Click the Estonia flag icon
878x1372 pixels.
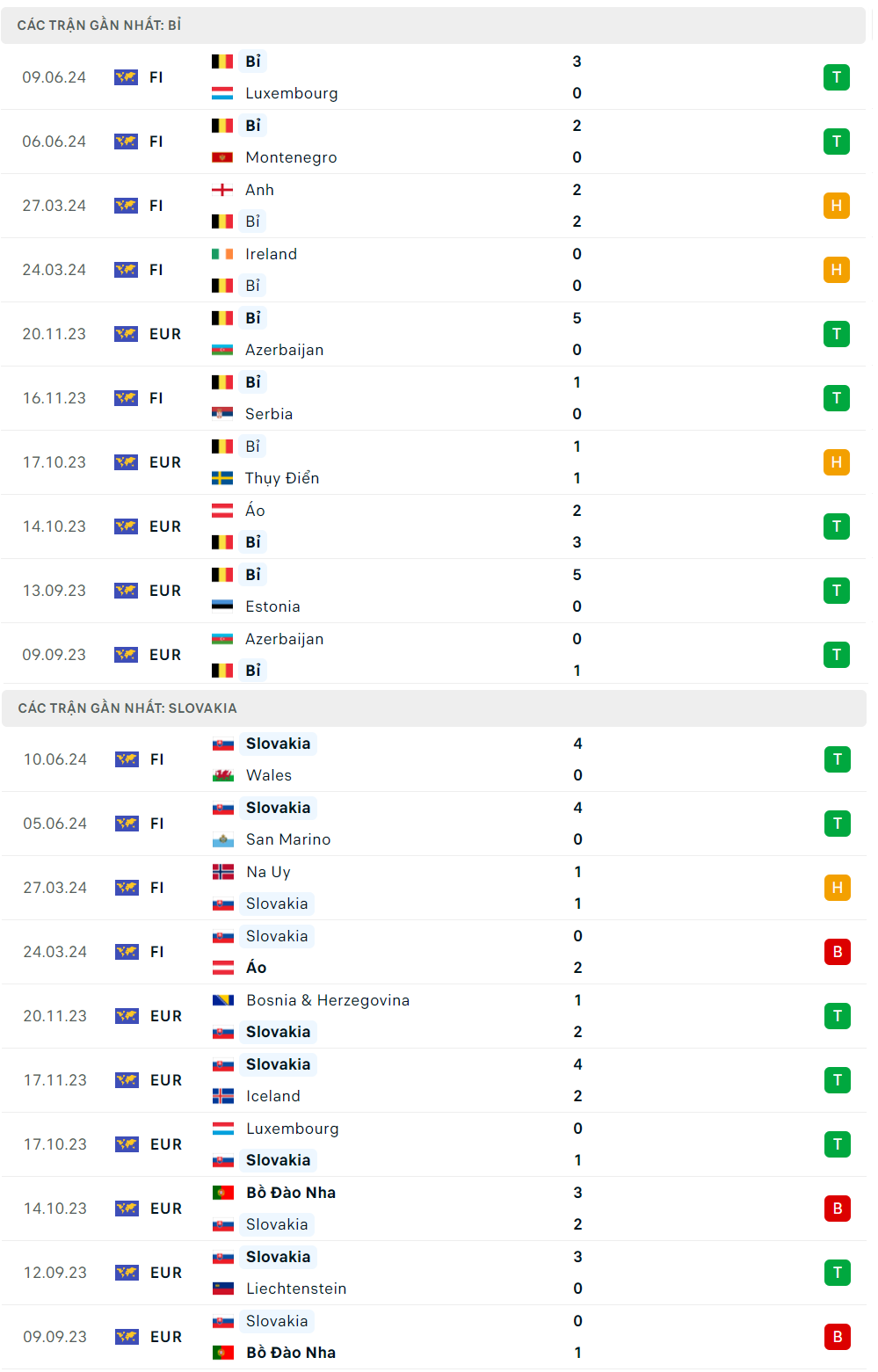point(222,606)
